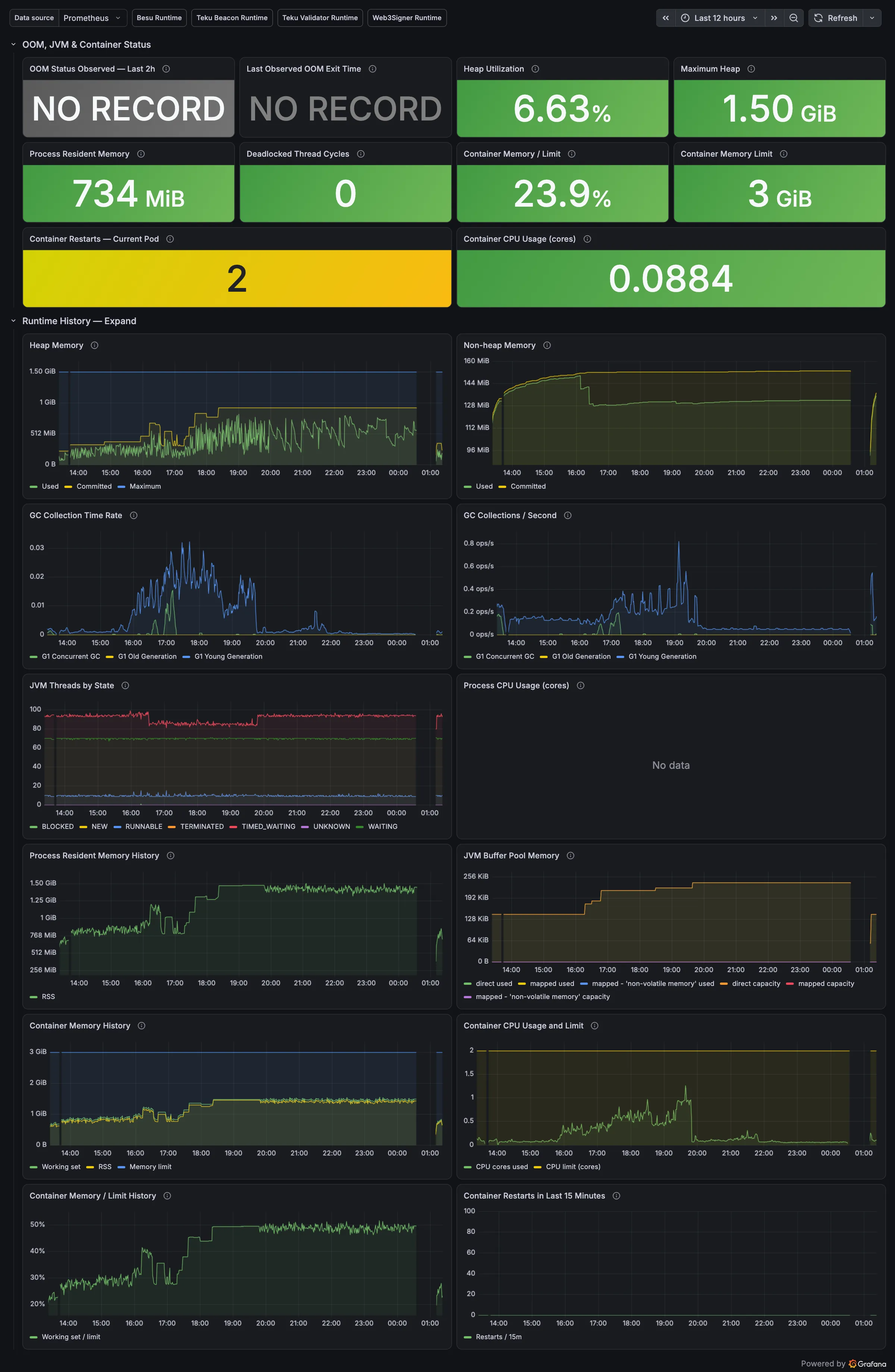
Task: Open the Web3Signer Runtime dashboard link
Action: tap(407, 18)
